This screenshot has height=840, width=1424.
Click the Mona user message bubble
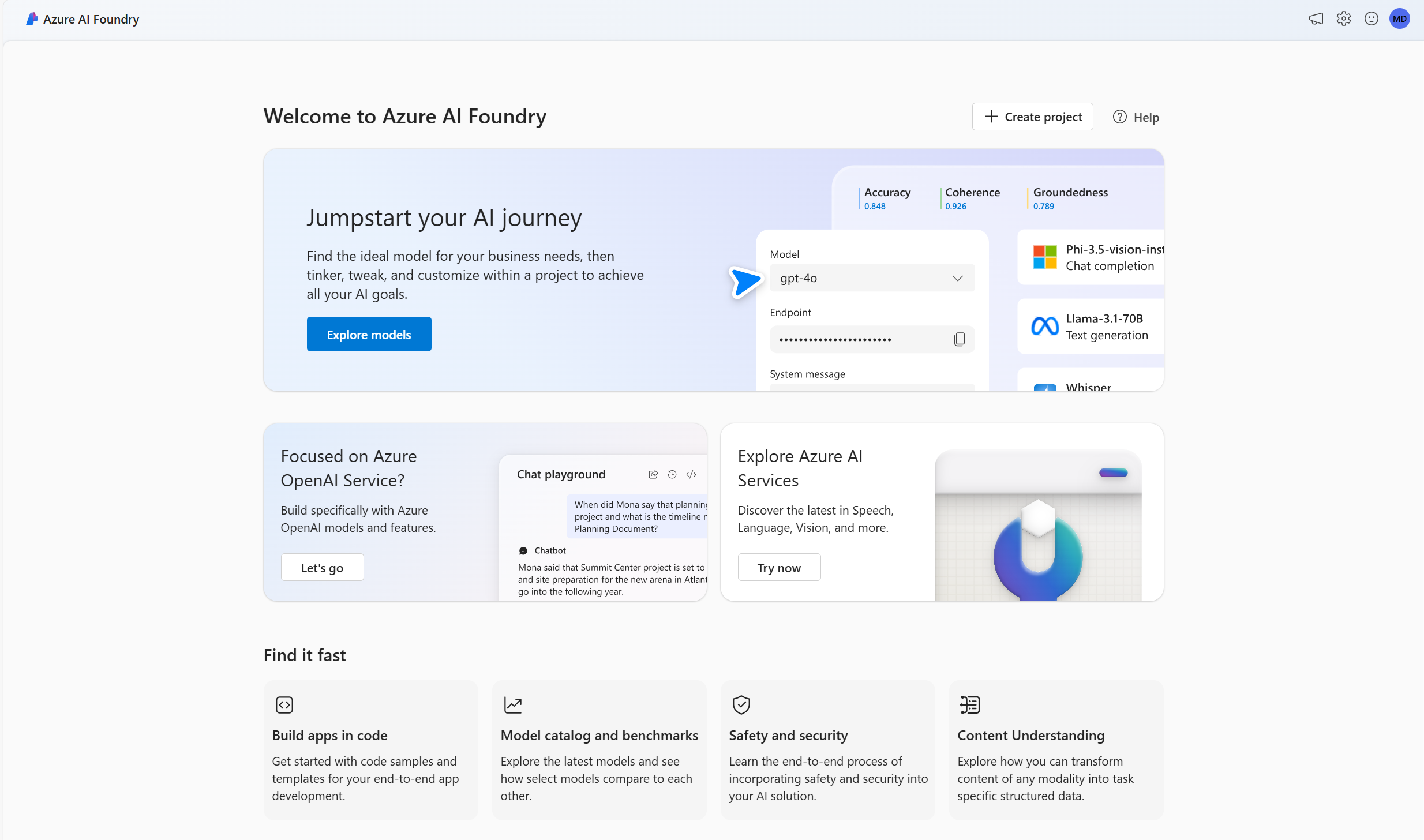coord(637,516)
